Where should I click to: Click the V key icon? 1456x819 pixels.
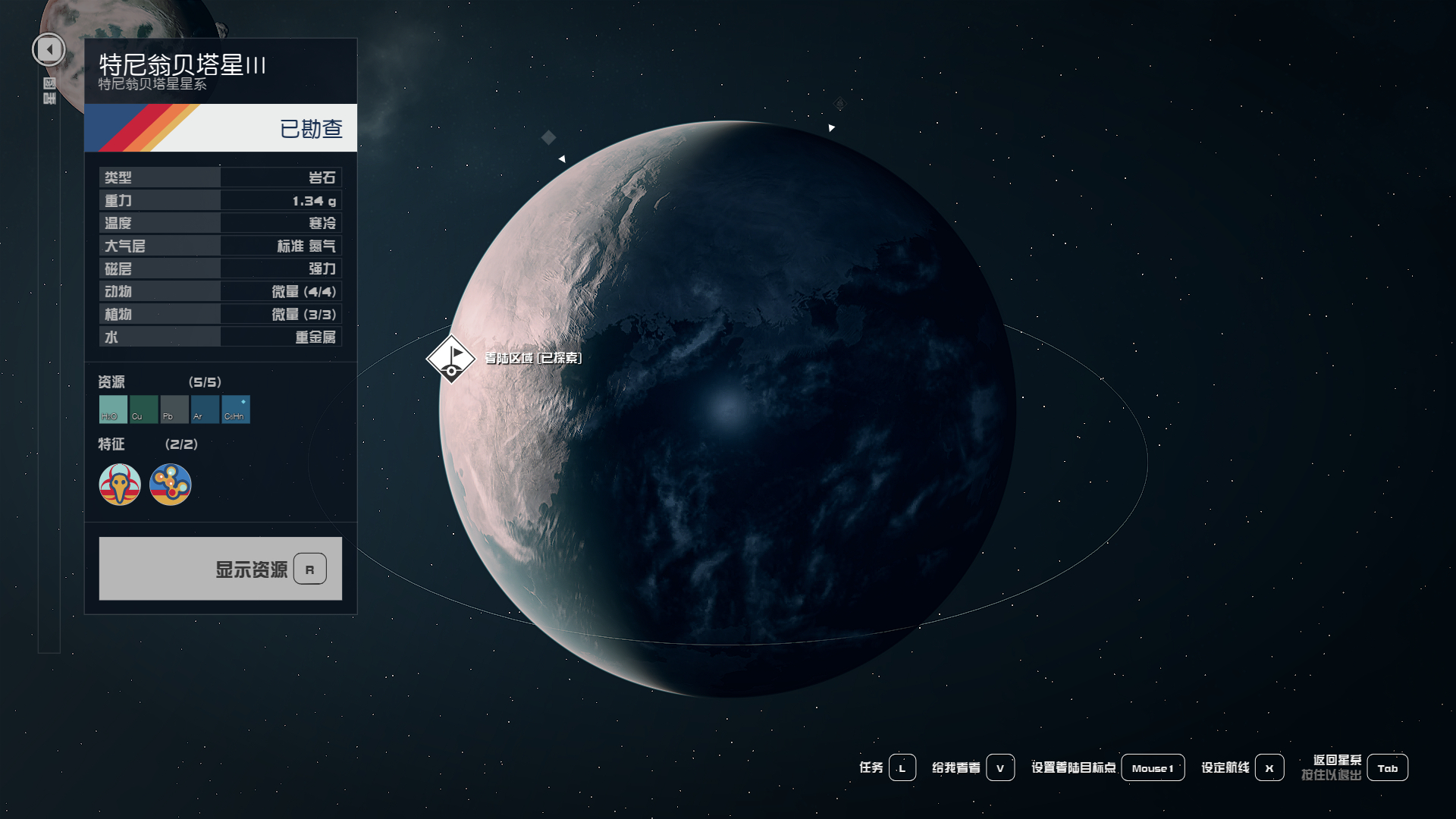1000,767
